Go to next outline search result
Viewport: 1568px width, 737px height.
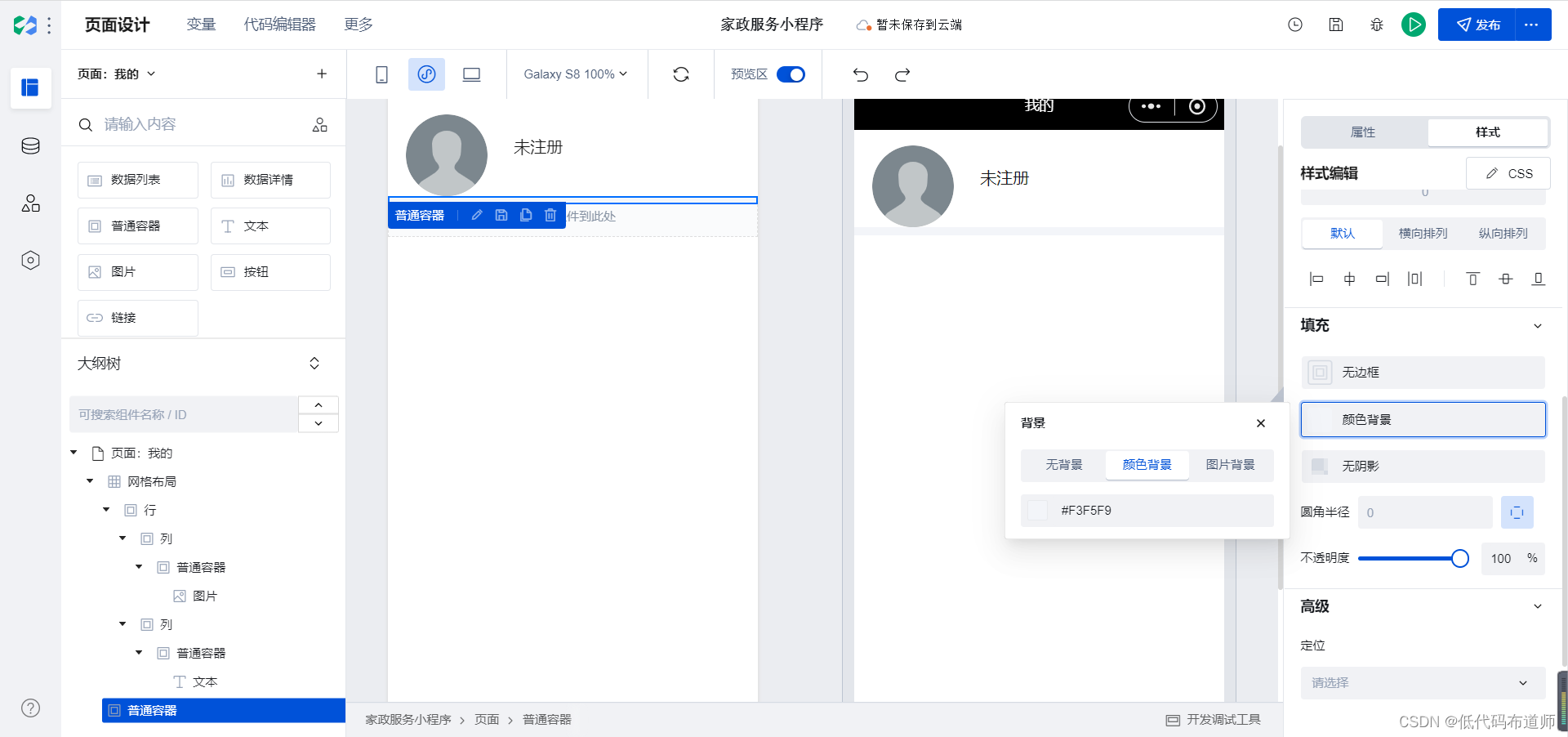point(318,423)
